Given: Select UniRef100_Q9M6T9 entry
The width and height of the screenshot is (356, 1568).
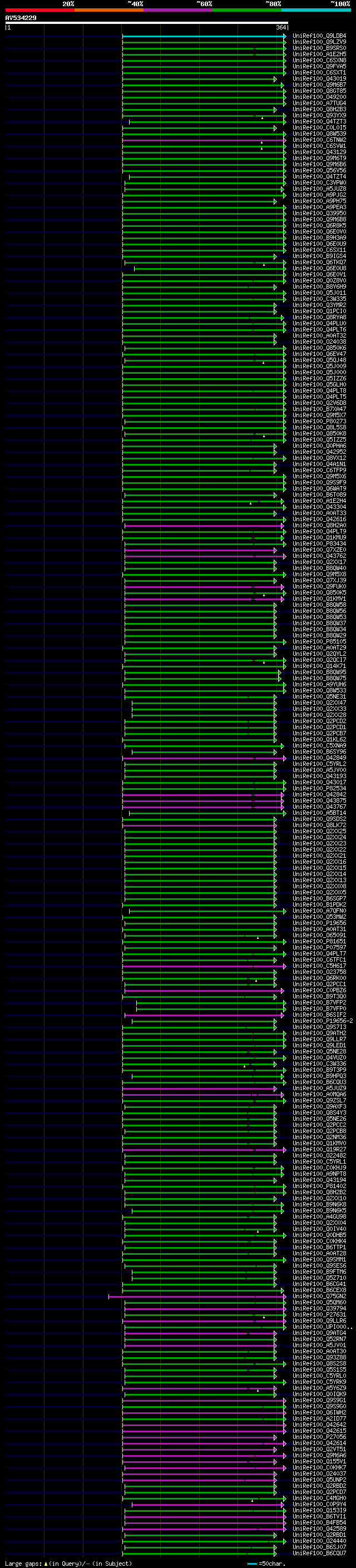Looking at the screenshot, I should 319,159.
